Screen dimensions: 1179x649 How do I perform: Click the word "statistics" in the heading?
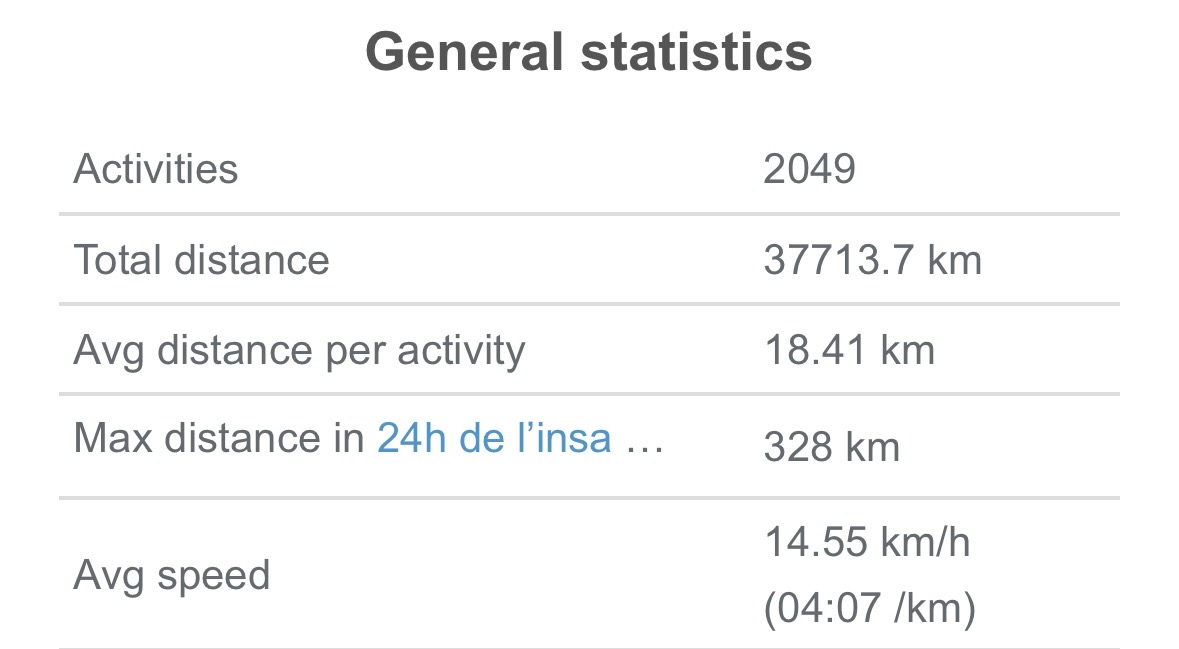pos(695,52)
